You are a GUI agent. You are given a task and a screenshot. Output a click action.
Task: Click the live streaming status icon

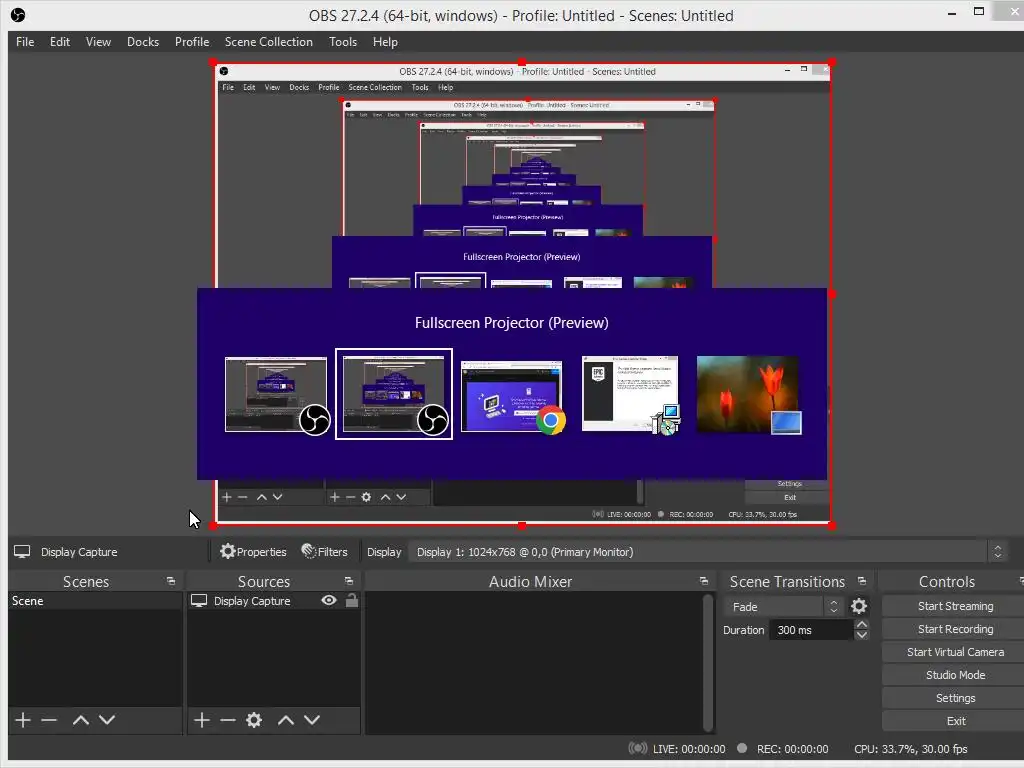tap(638, 748)
